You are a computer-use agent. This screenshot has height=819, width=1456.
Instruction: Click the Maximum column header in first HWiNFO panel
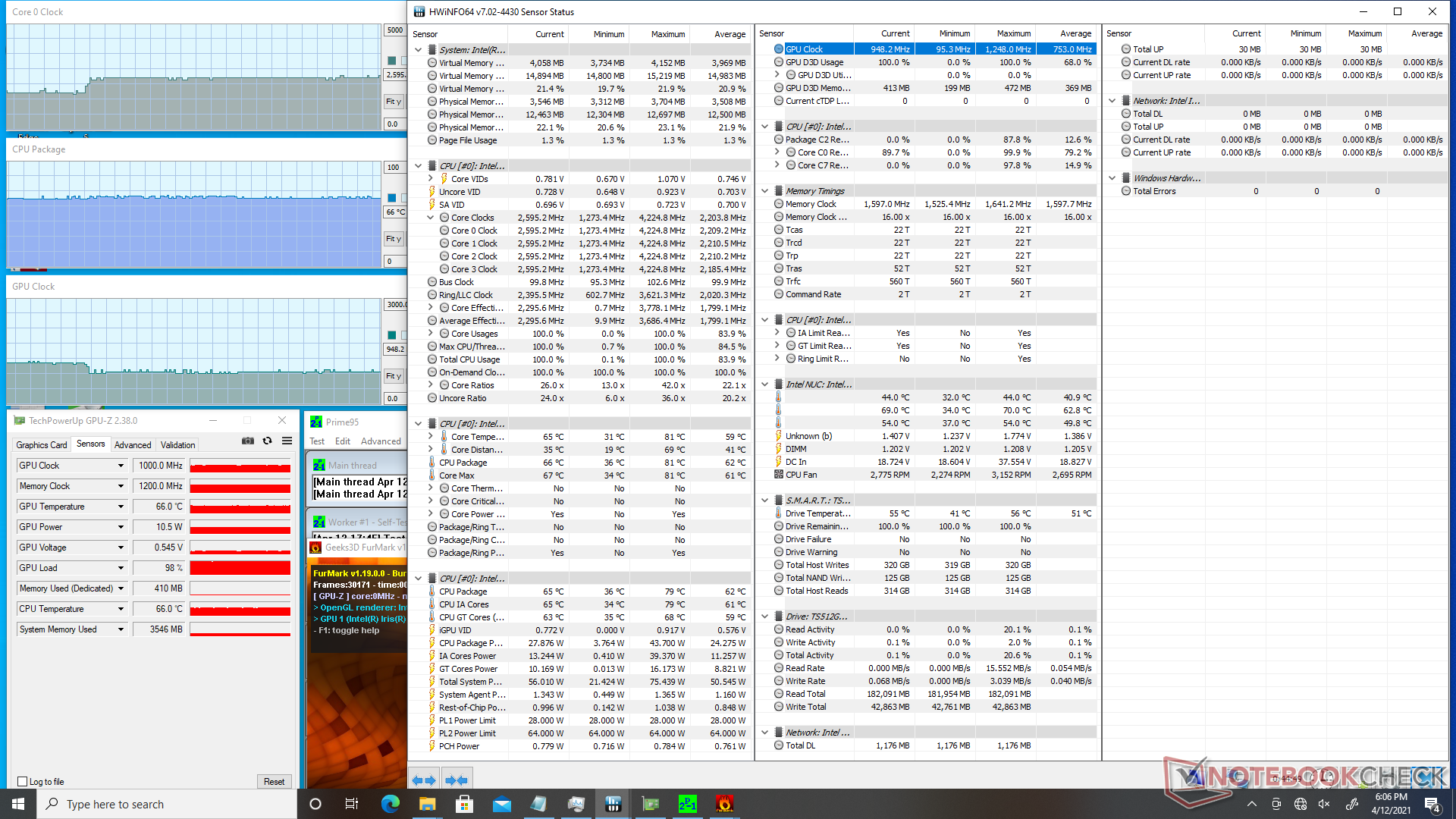tap(667, 34)
